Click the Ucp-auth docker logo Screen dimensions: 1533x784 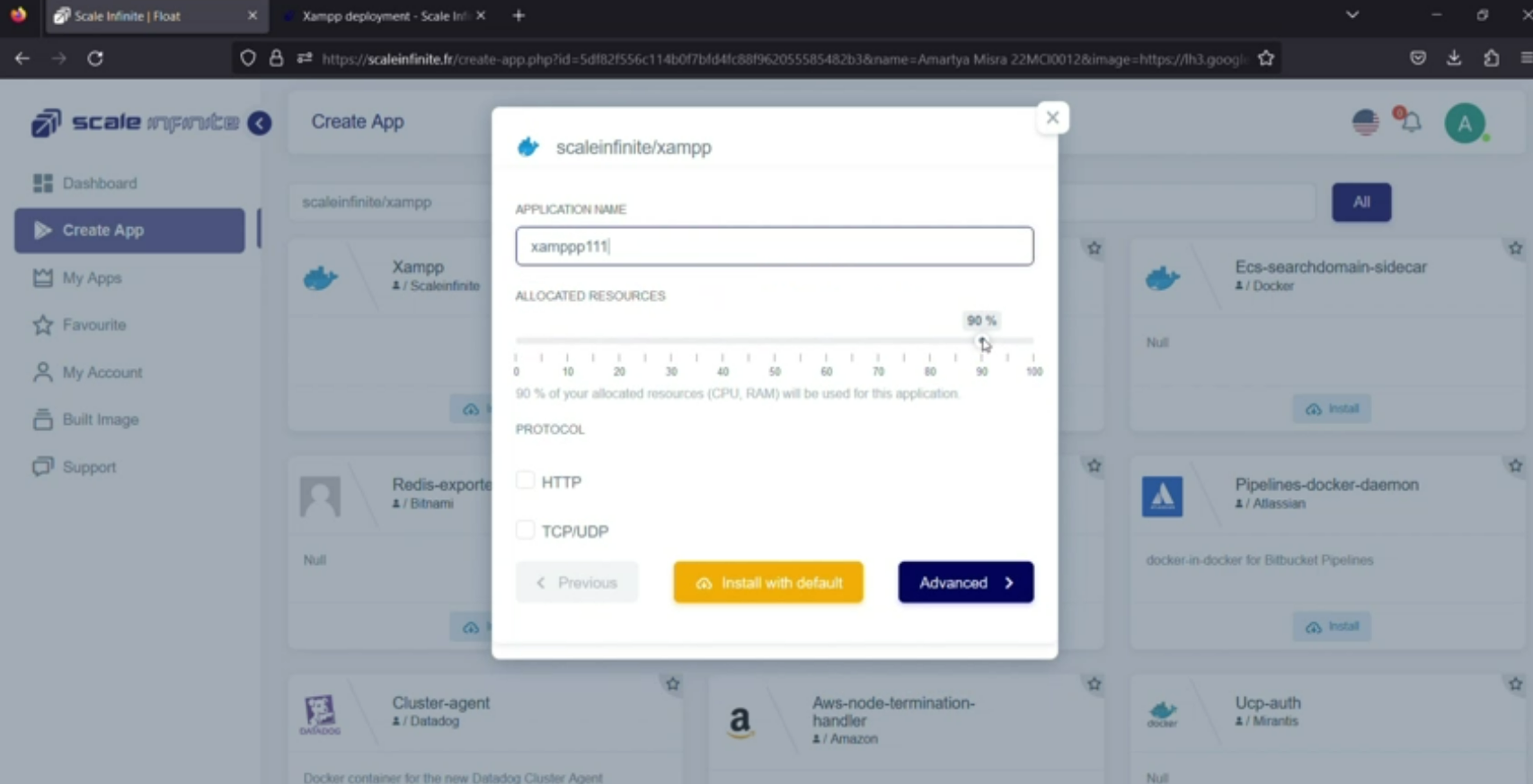pyautogui.click(x=1162, y=714)
